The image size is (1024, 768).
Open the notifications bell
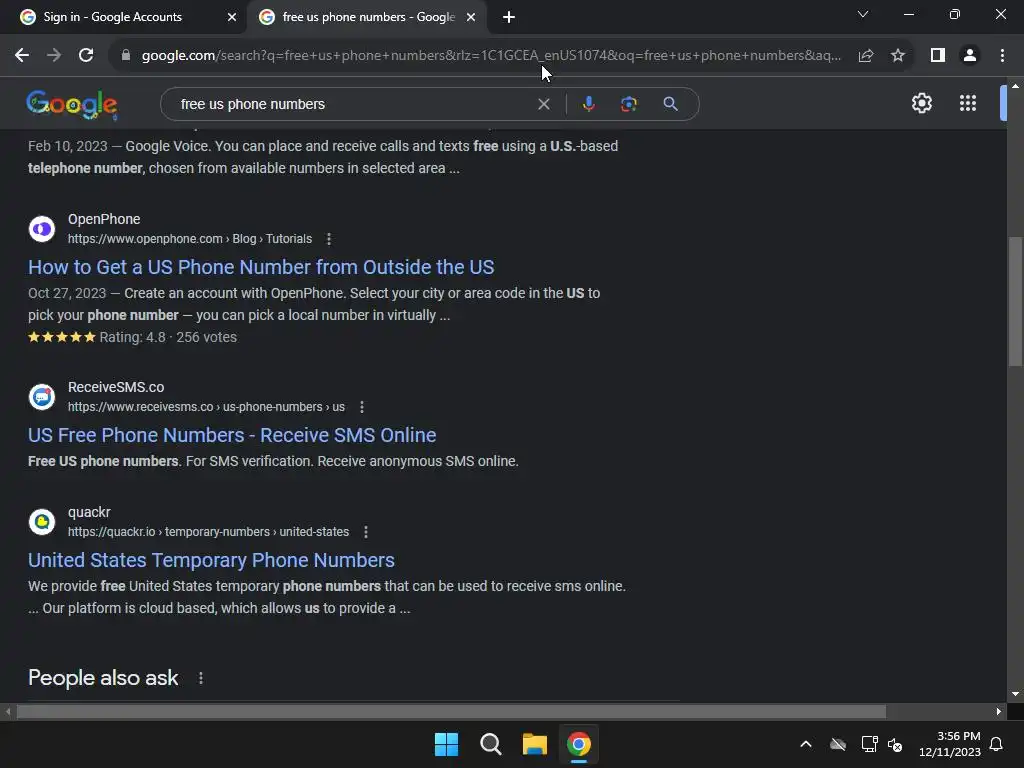pos(996,744)
